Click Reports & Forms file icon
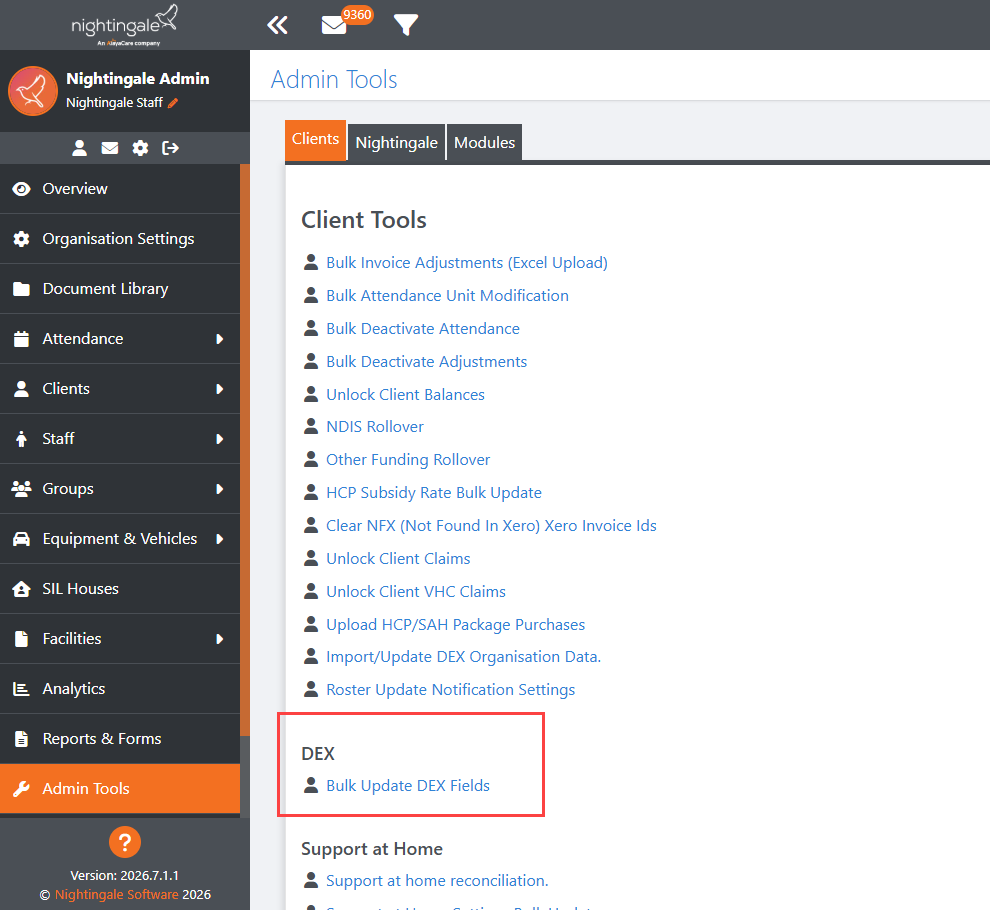 (x=21, y=739)
